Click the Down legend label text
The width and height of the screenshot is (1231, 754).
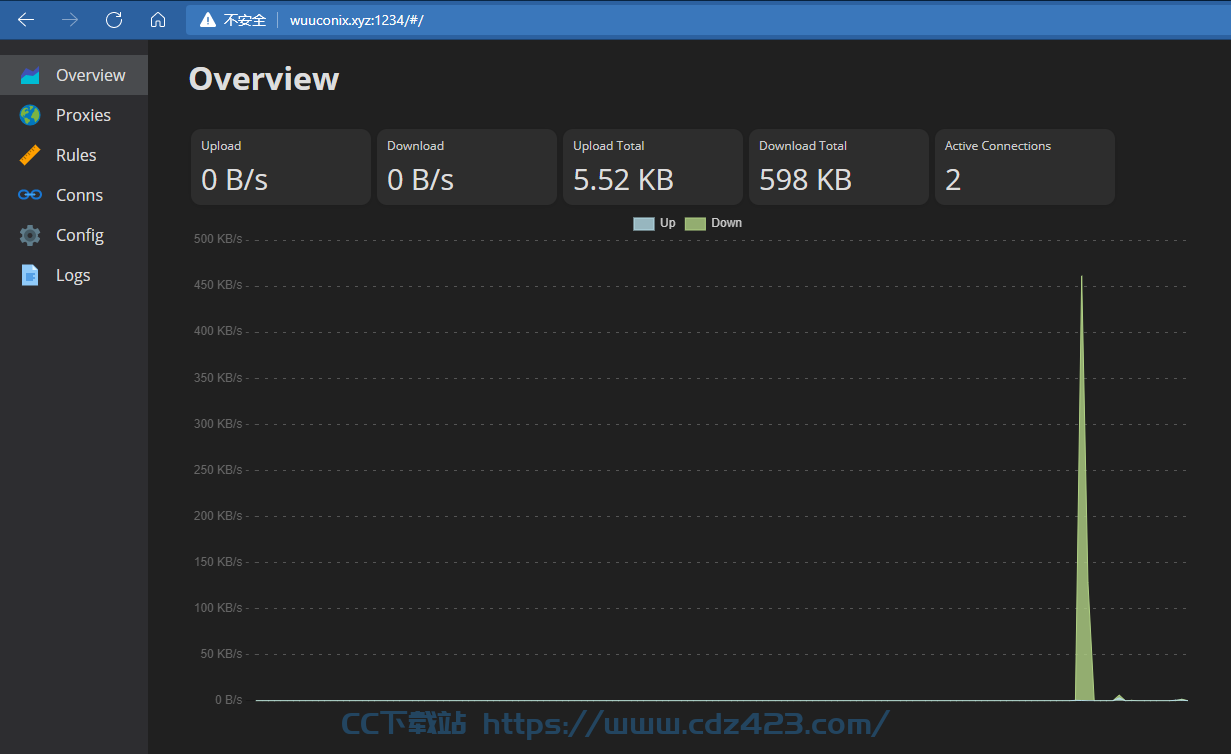[x=727, y=223]
